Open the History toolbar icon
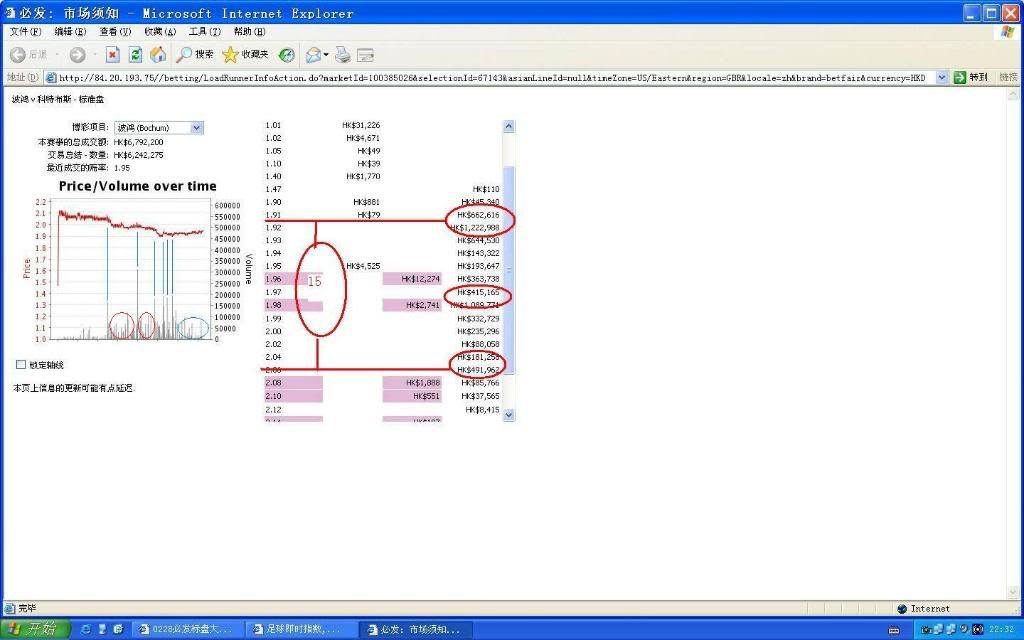1024x640 pixels. pyautogui.click(x=287, y=55)
